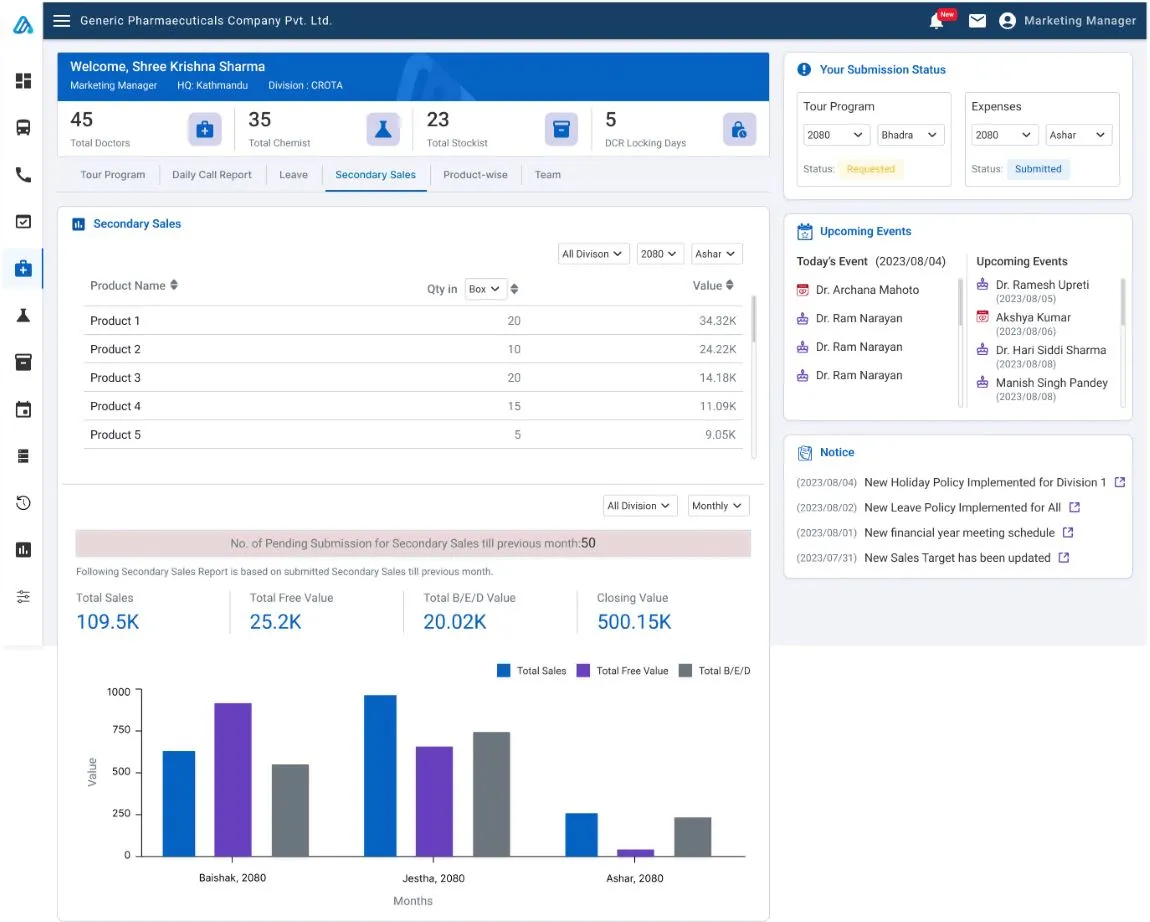Open New Holiday Policy notice external link icon
Viewport: 1150px width, 922px height.
pos(1120,483)
